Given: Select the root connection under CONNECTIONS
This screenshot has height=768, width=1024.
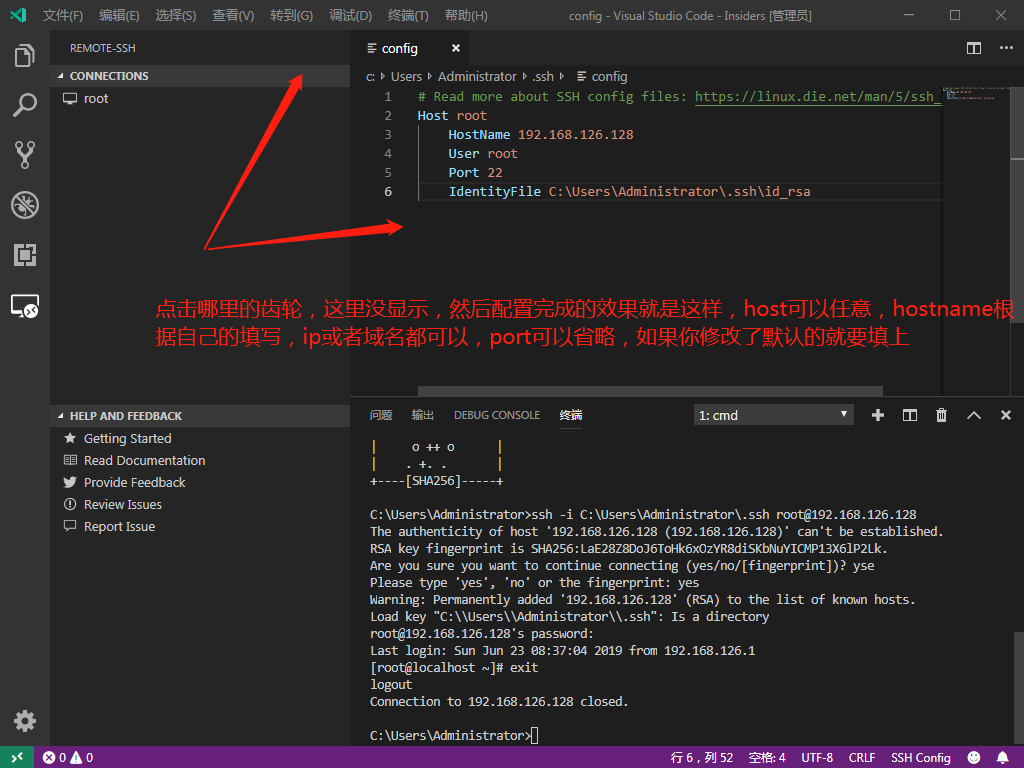Looking at the screenshot, I should point(96,98).
